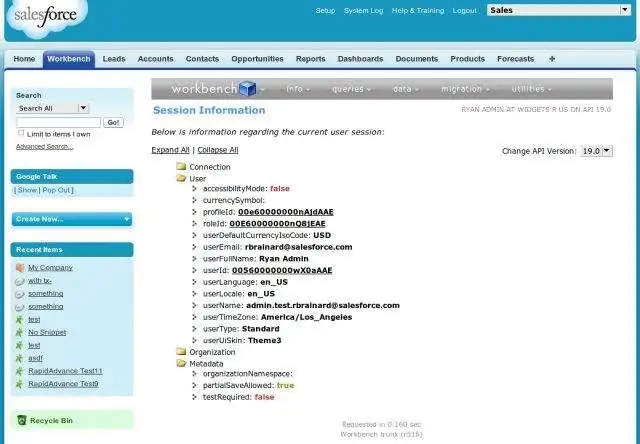Viewport: 640px width, 444px height.
Task: Click the icon beside RapidAdvance Test9
Action: pyautogui.click(x=19, y=384)
